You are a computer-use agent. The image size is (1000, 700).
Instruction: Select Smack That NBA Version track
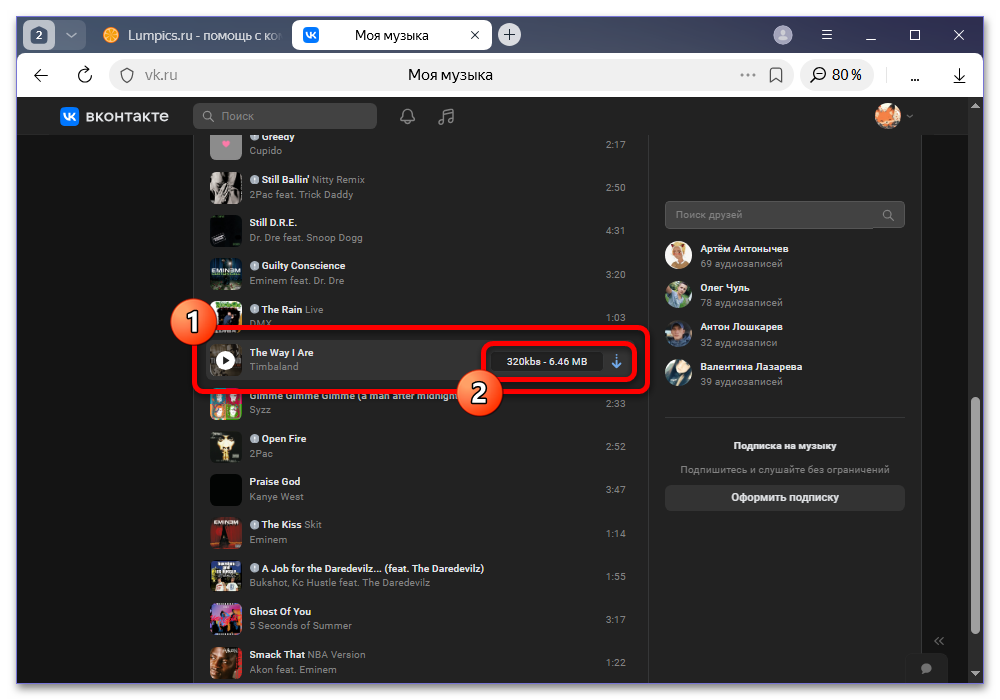[x=420, y=662]
